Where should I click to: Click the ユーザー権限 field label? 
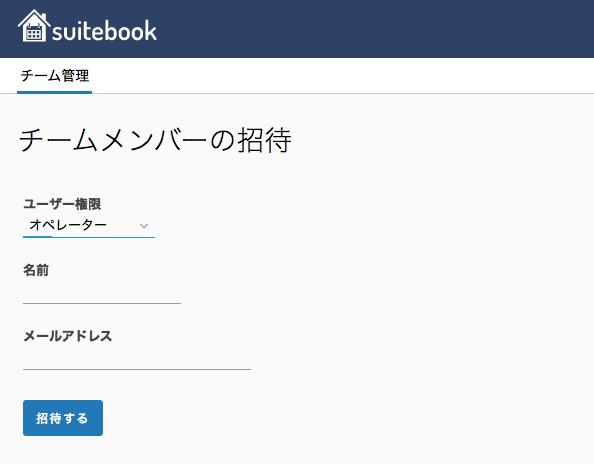coord(62,204)
